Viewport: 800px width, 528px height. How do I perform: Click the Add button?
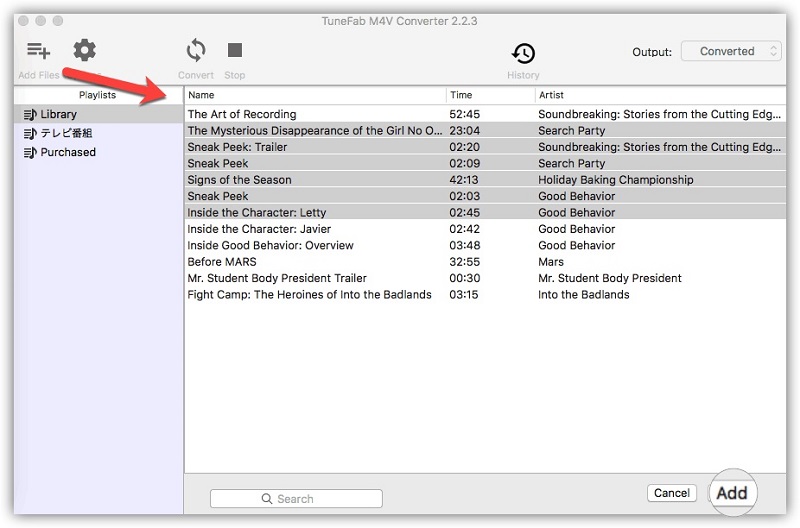click(x=732, y=493)
